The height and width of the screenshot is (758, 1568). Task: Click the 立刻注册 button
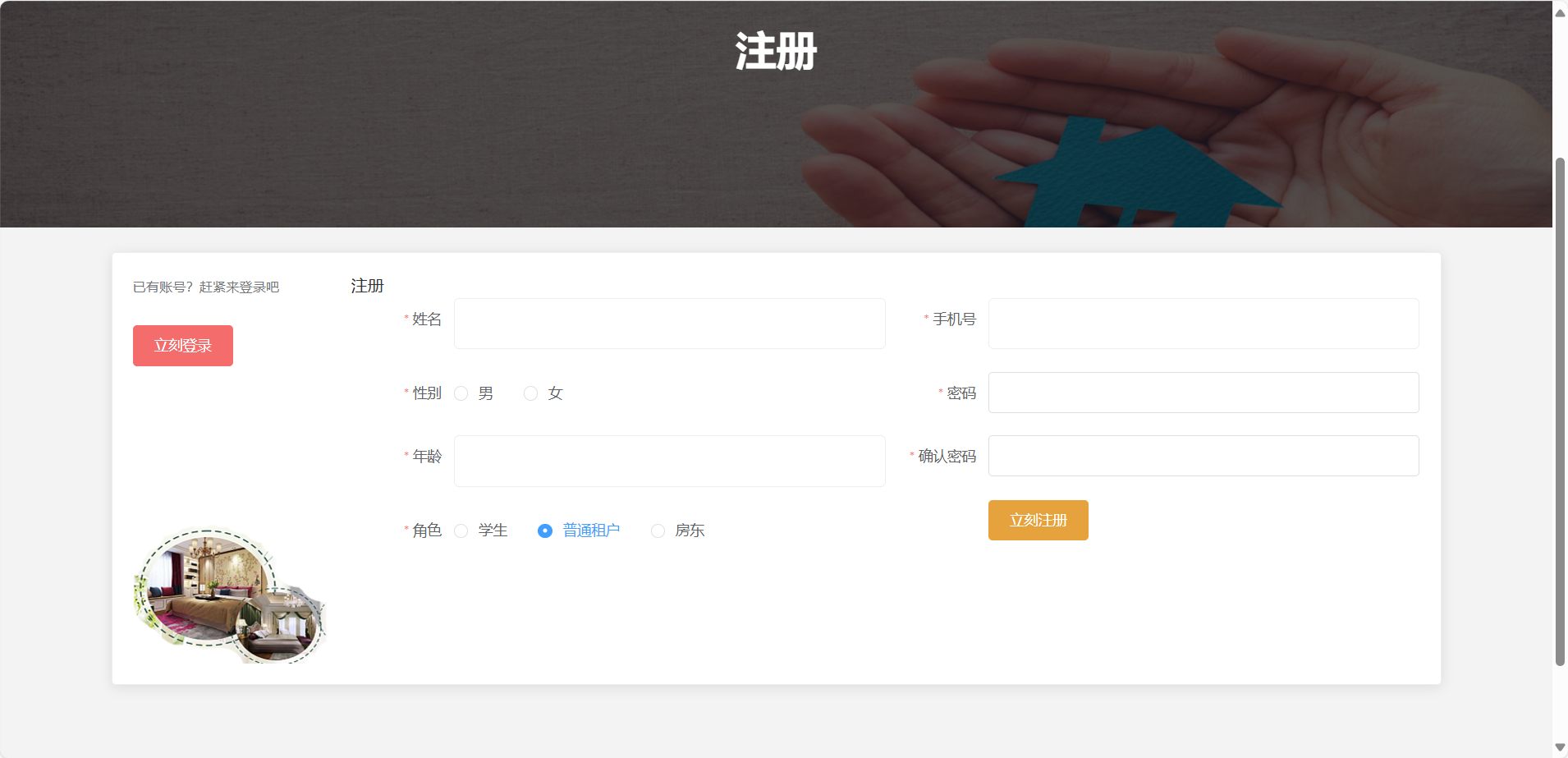[1038, 520]
